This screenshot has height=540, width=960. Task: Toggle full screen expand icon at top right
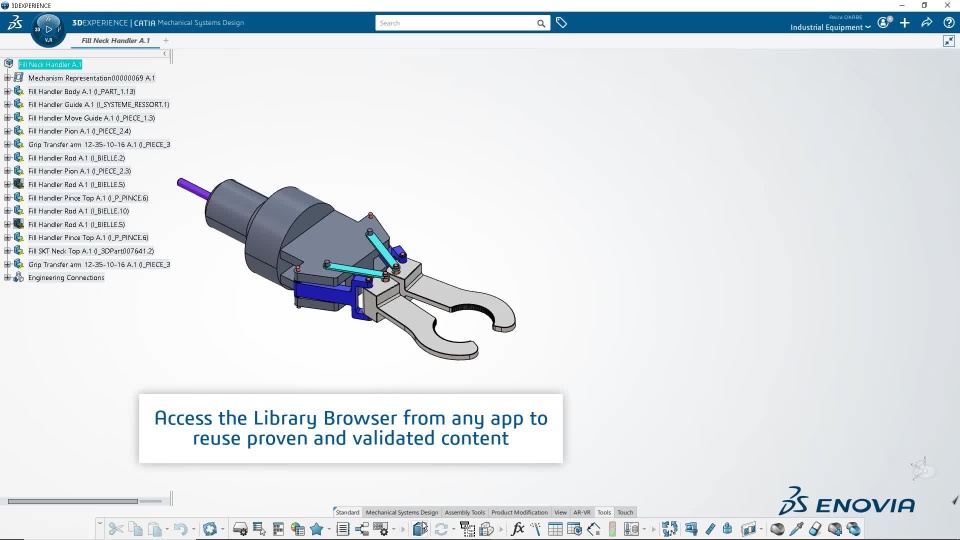(948, 41)
